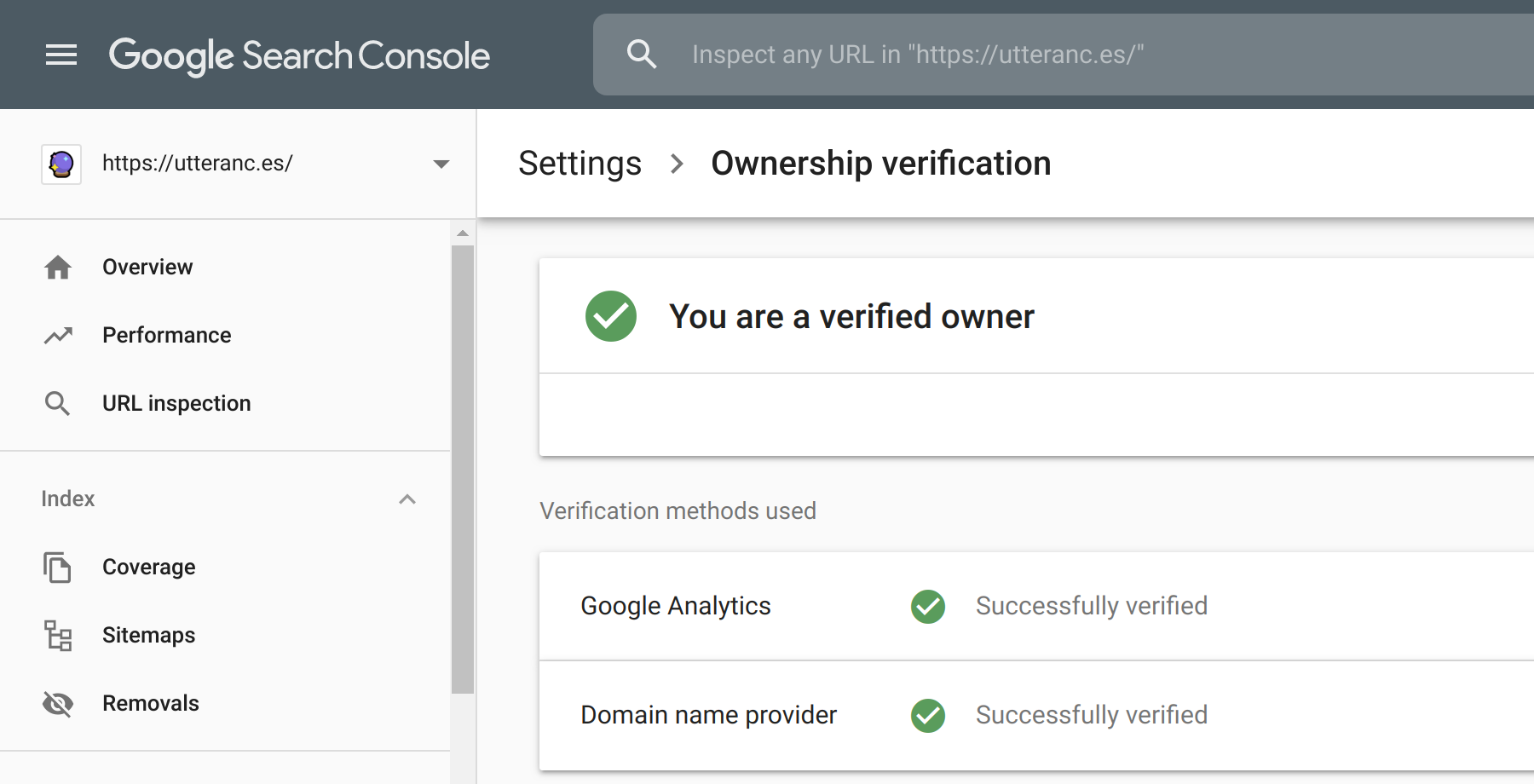The height and width of the screenshot is (784, 1534).
Task: Click the Overview home icon
Action: click(x=58, y=268)
